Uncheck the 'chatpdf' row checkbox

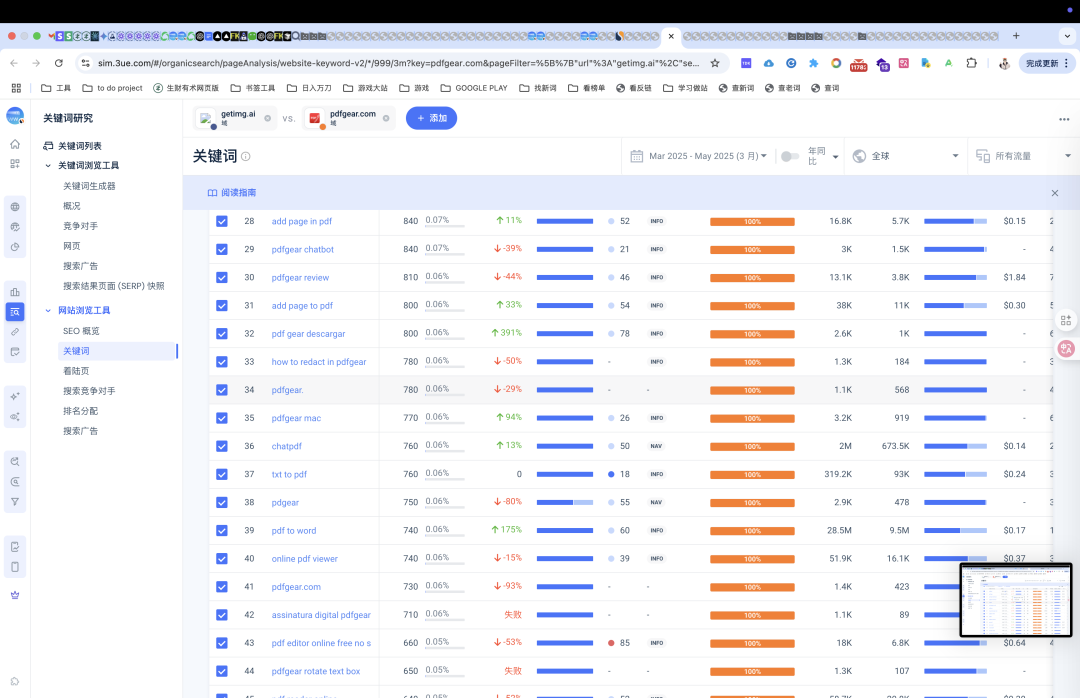point(222,446)
